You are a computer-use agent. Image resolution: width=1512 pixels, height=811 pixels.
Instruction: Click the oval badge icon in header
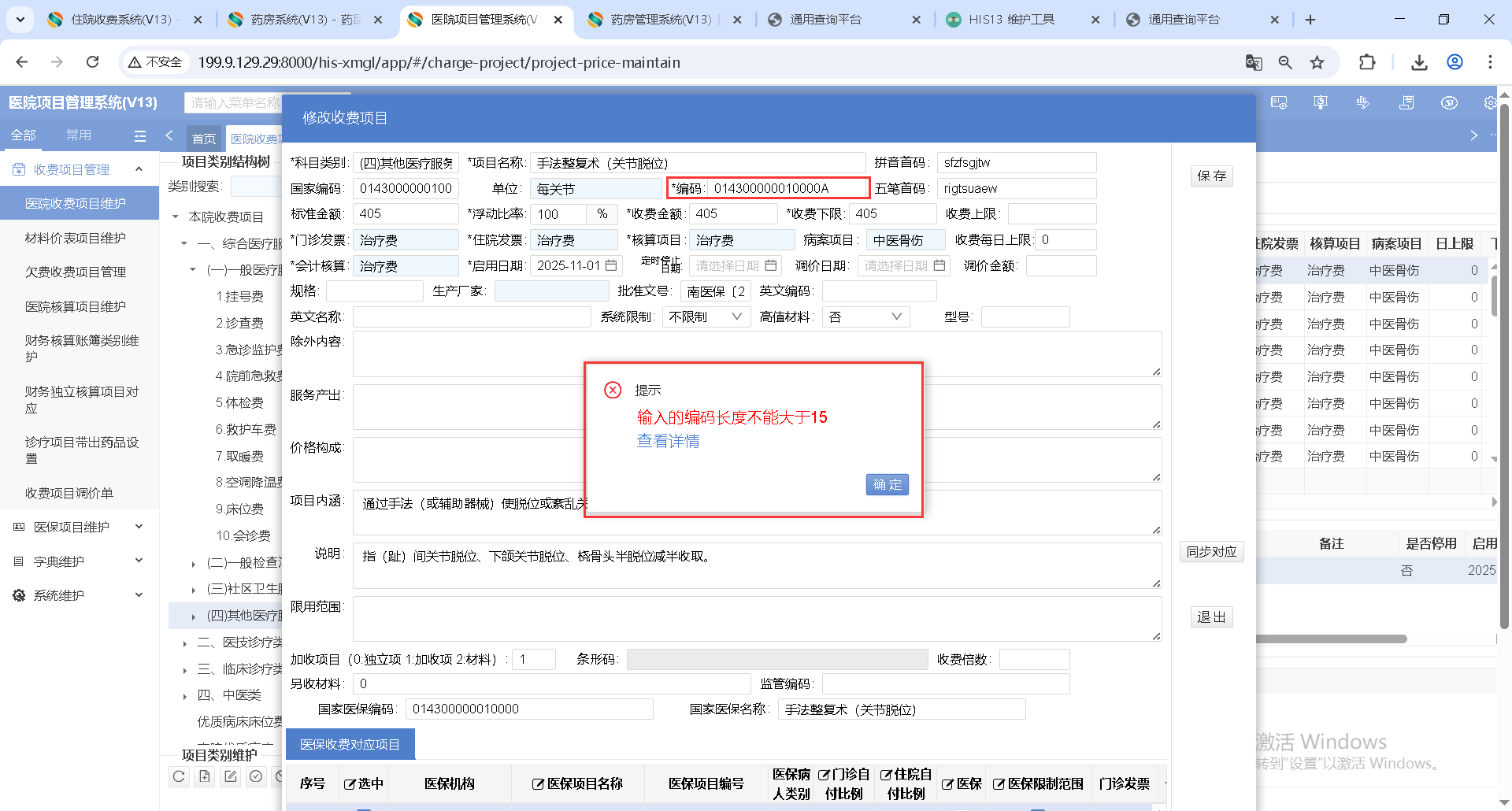(1449, 102)
